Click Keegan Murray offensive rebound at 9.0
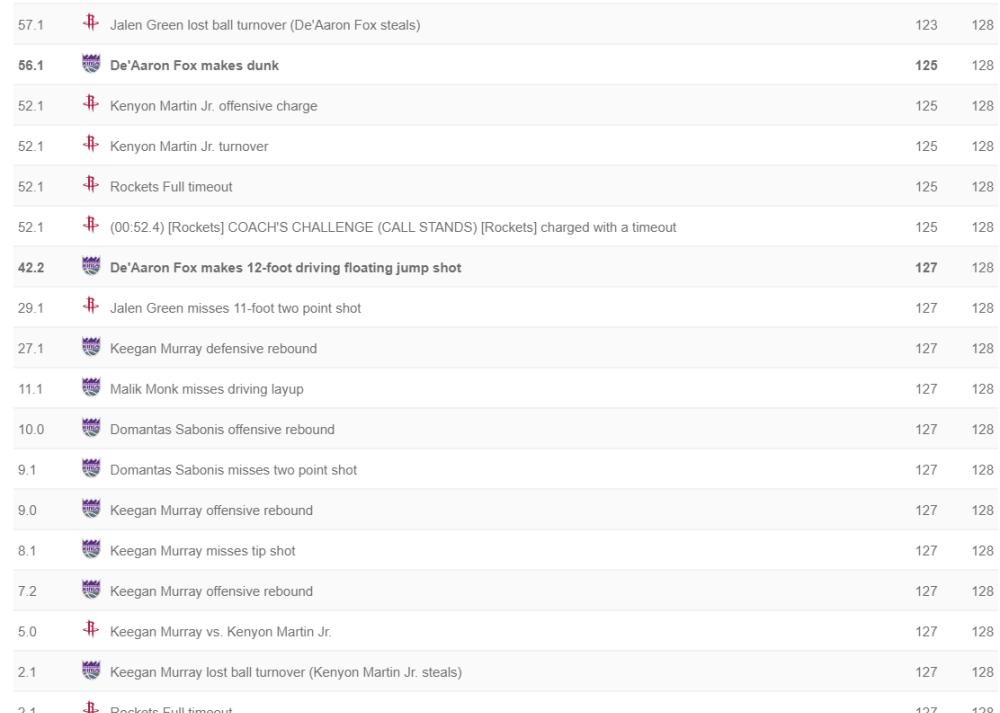1000x713 pixels. [x=211, y=511]
